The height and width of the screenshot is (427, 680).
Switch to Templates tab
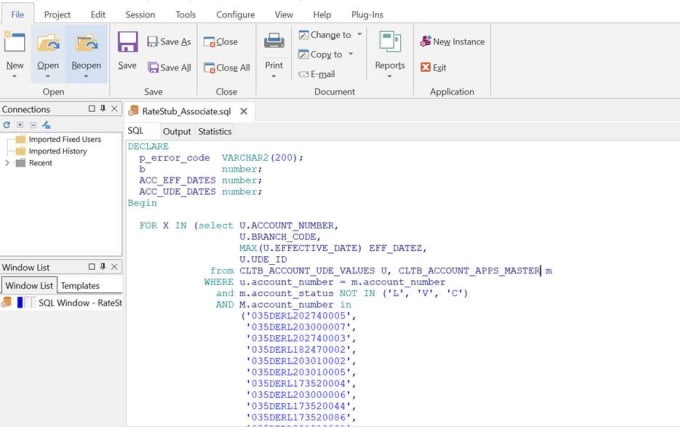80,286
